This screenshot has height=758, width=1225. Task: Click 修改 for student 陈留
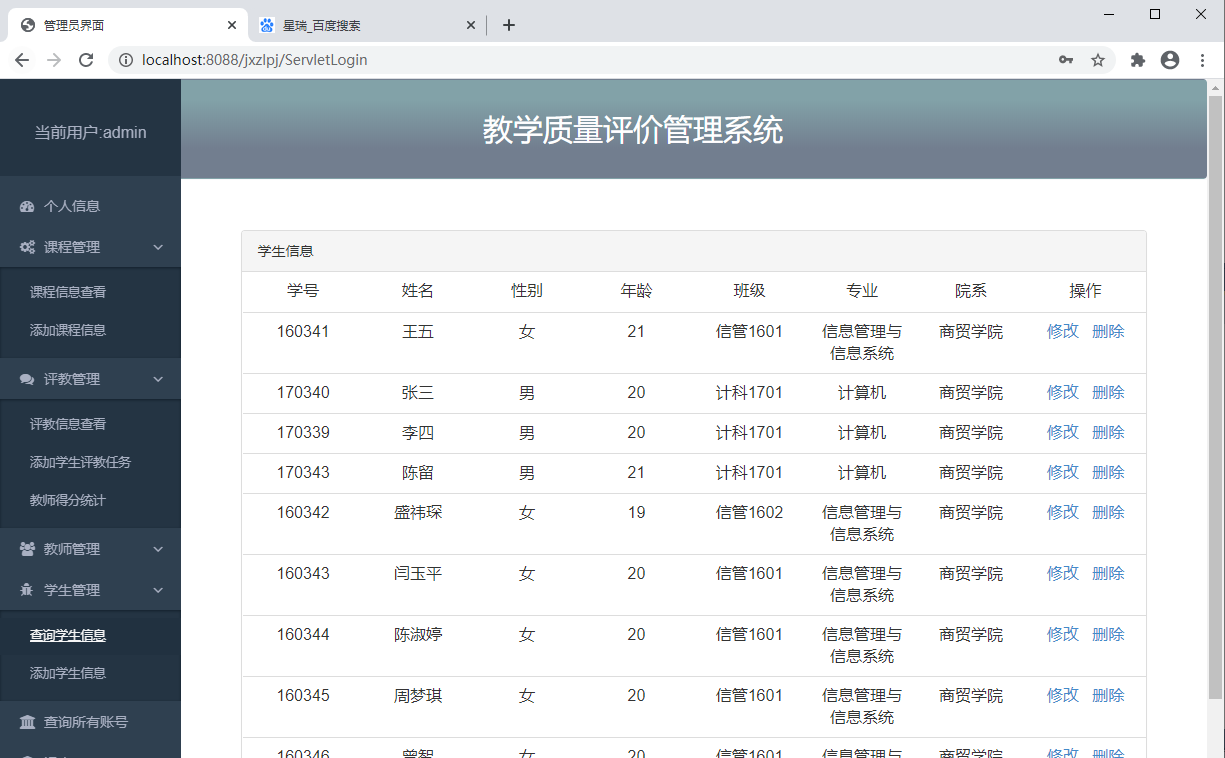pos(1063,472)
